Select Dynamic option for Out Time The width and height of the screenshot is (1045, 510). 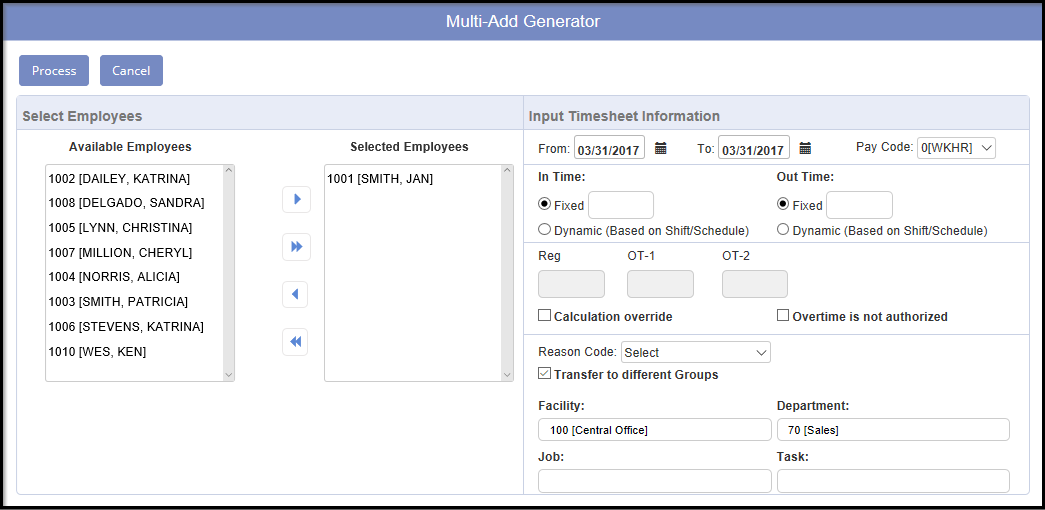click(x=784, y=230)
